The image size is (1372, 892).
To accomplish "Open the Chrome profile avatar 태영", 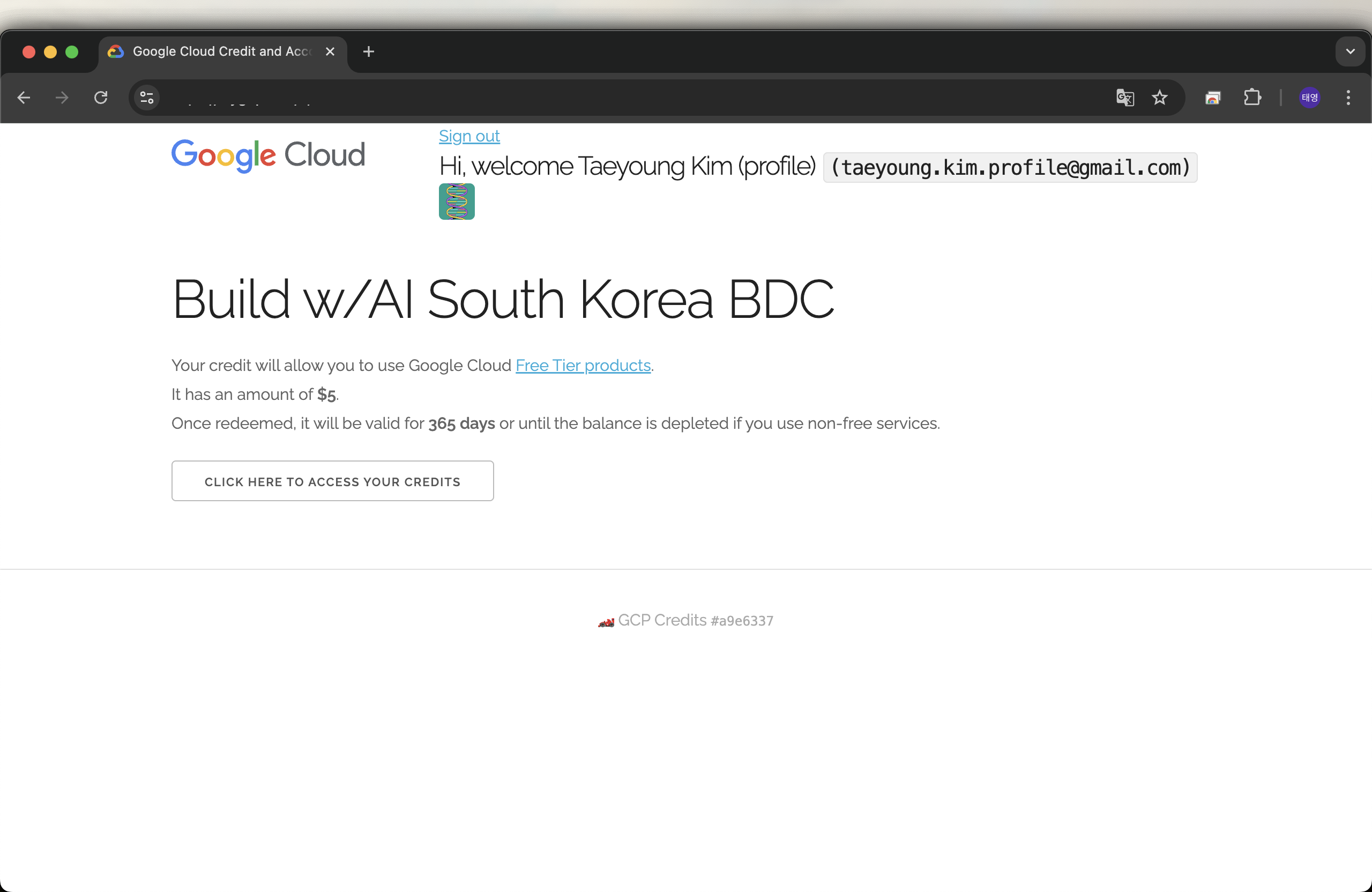I will point(1310,98).
